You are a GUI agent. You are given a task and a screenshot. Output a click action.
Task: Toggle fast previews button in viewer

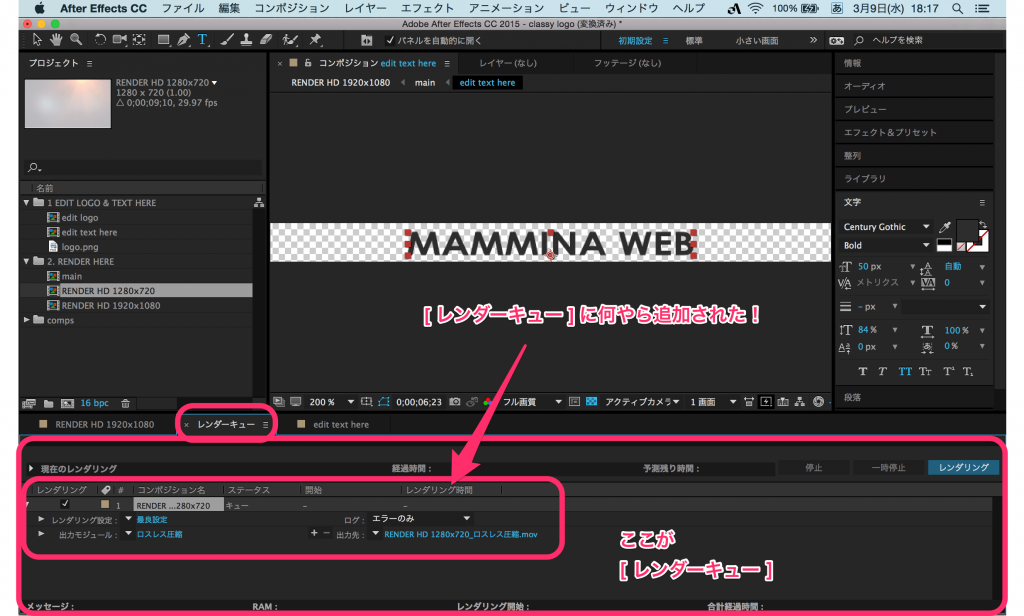pyautogui.click(x=765, y=402)
